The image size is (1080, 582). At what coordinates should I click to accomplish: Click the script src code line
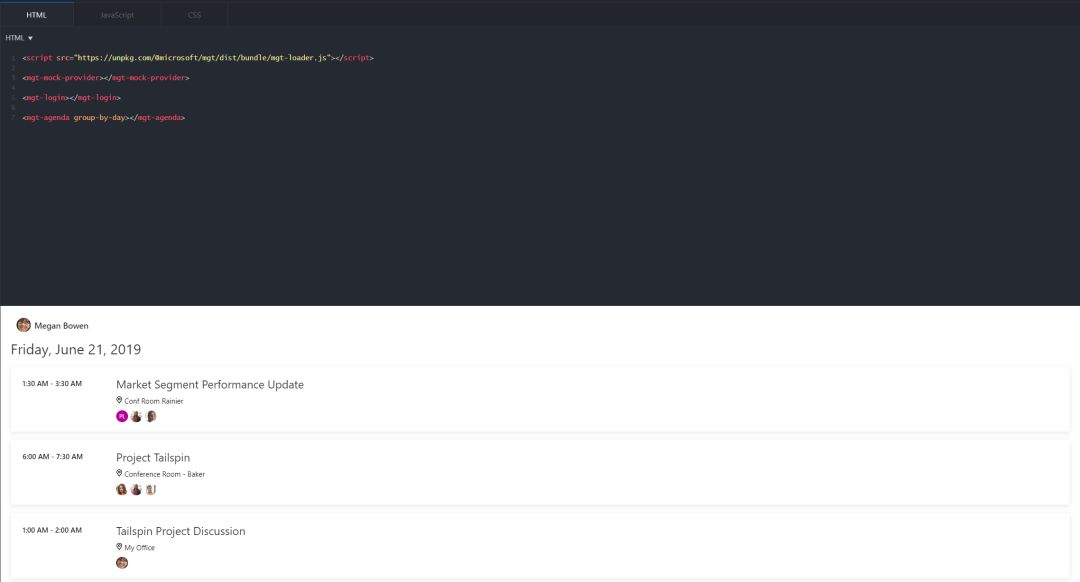pos(198,58)
